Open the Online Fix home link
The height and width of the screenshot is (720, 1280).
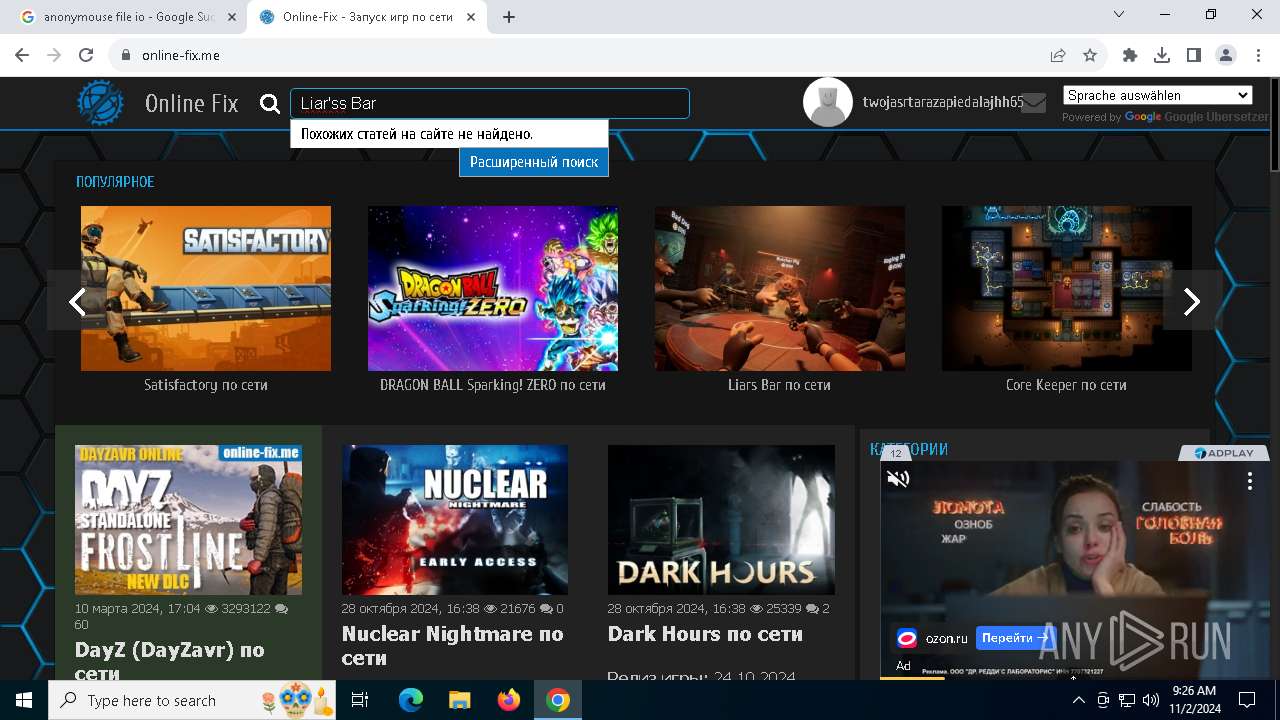tap(192, 103)
